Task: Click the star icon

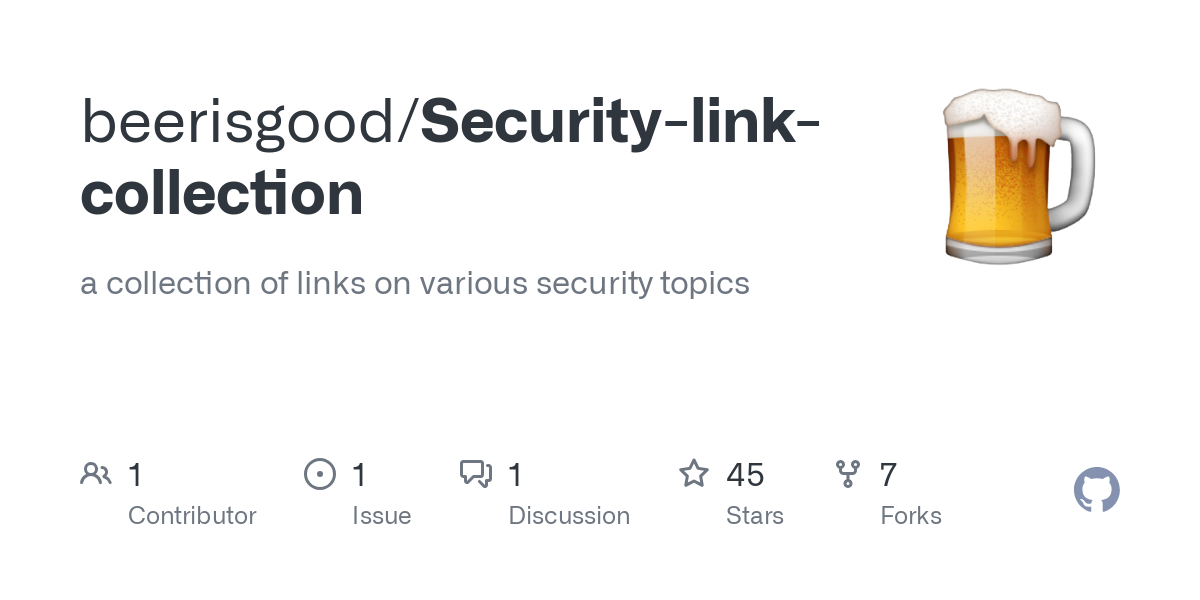Action: click(x=694, y=473)
